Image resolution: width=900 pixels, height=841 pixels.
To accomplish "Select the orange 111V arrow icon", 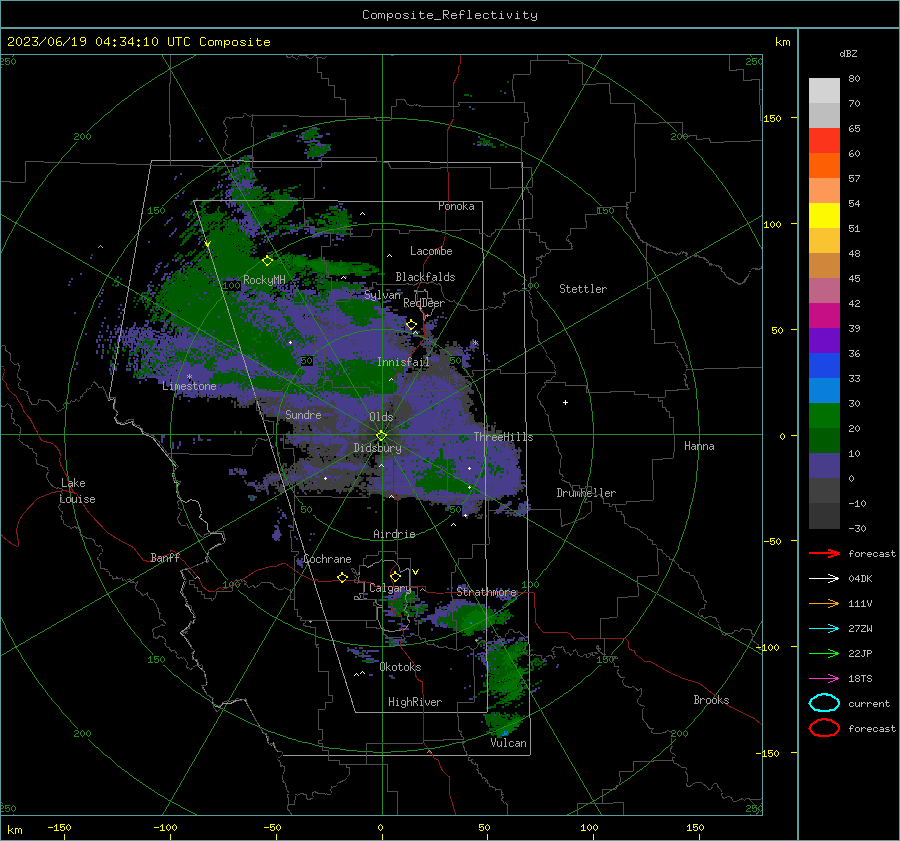I will (x=824, y=603).
